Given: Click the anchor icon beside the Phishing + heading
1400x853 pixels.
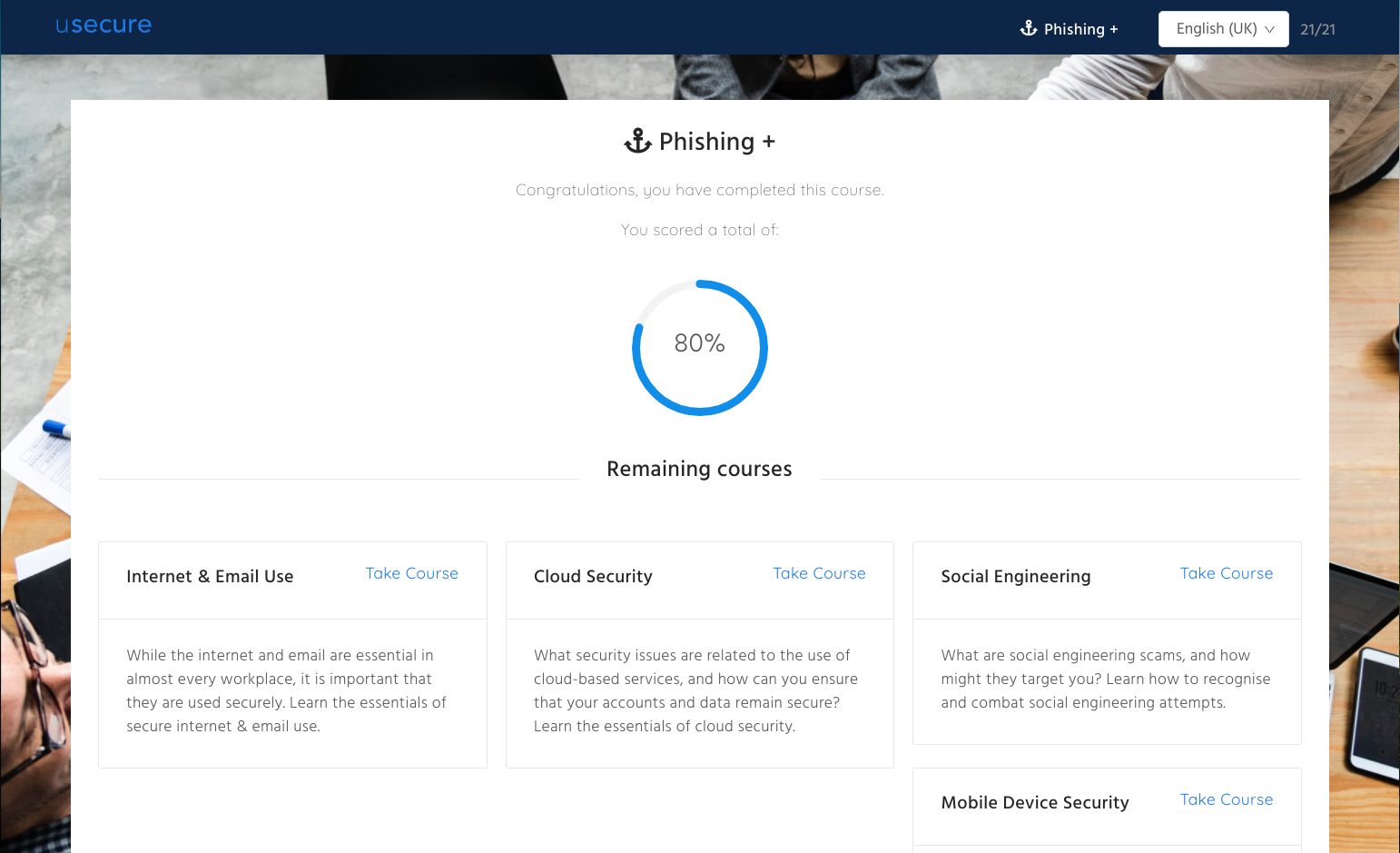Looking at the screenshot, I should coord(638,141).
